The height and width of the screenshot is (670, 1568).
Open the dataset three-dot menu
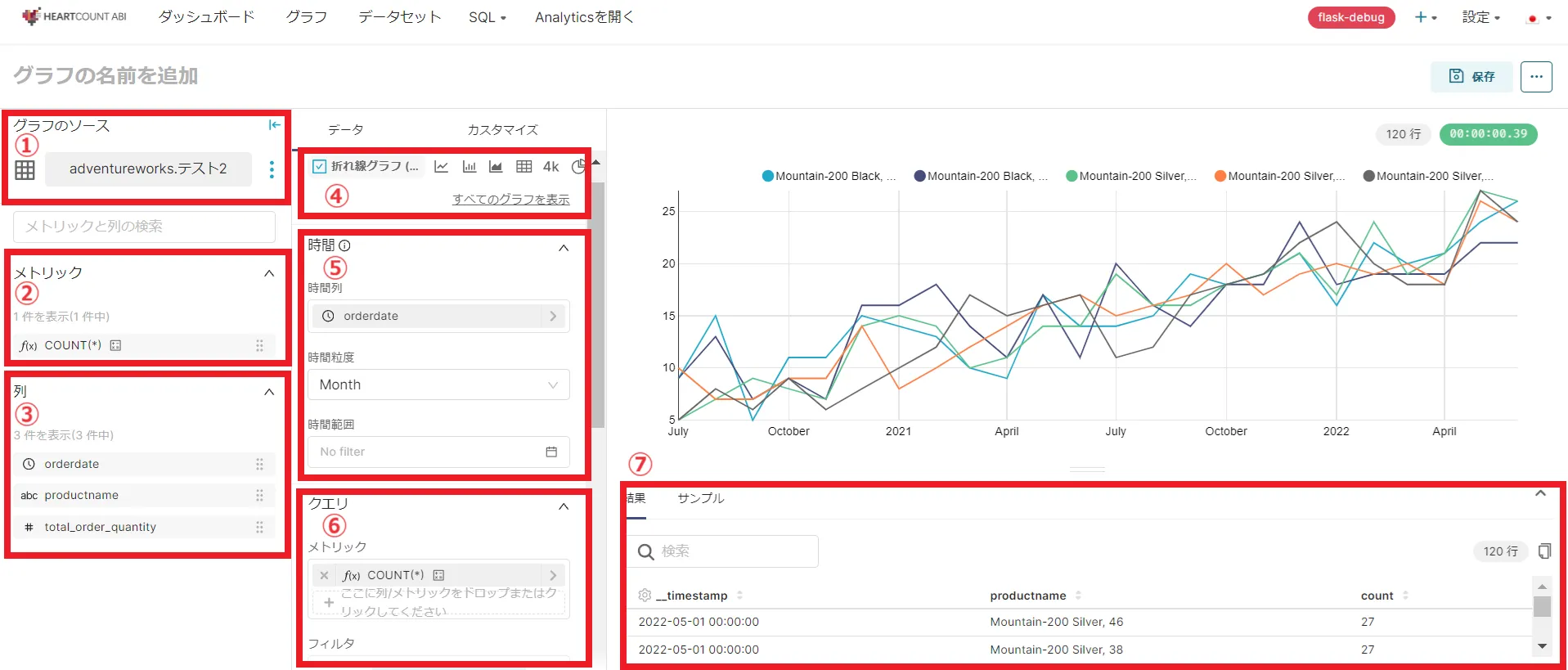click(x=272, y=169)
